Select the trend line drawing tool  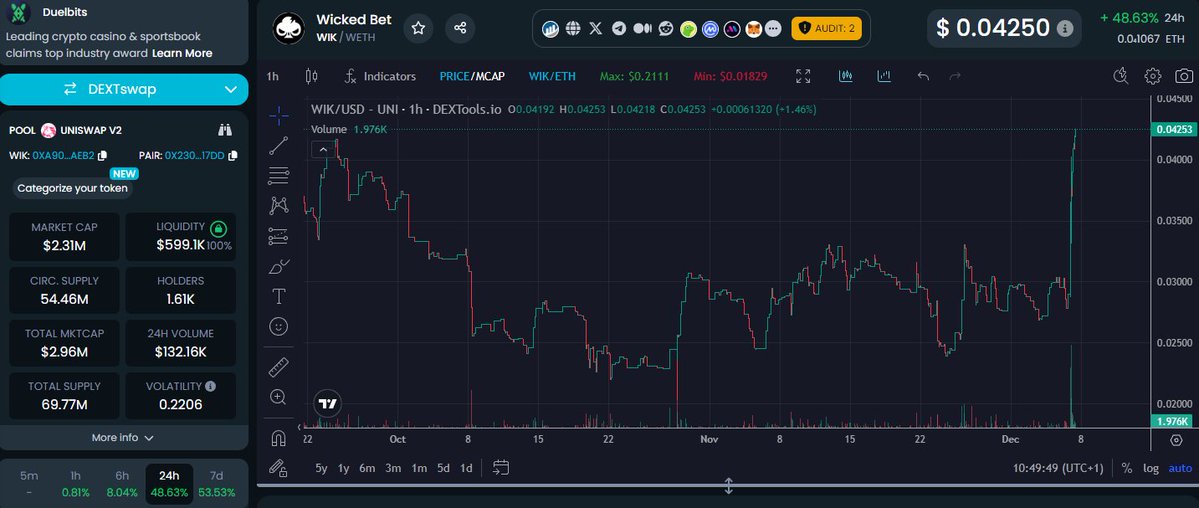(x=279, y=146)
